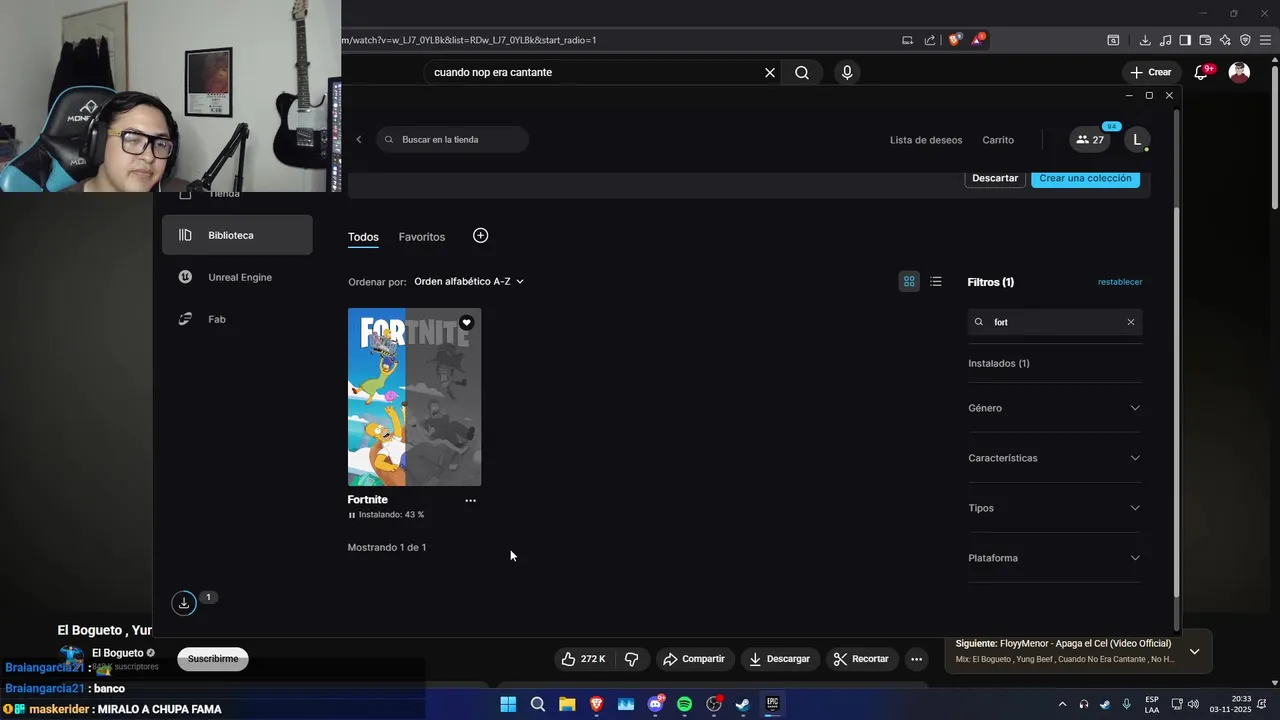Viewport: 1280px width, 720px height.
Task: Open Windows Start menu
Action: 508,704
